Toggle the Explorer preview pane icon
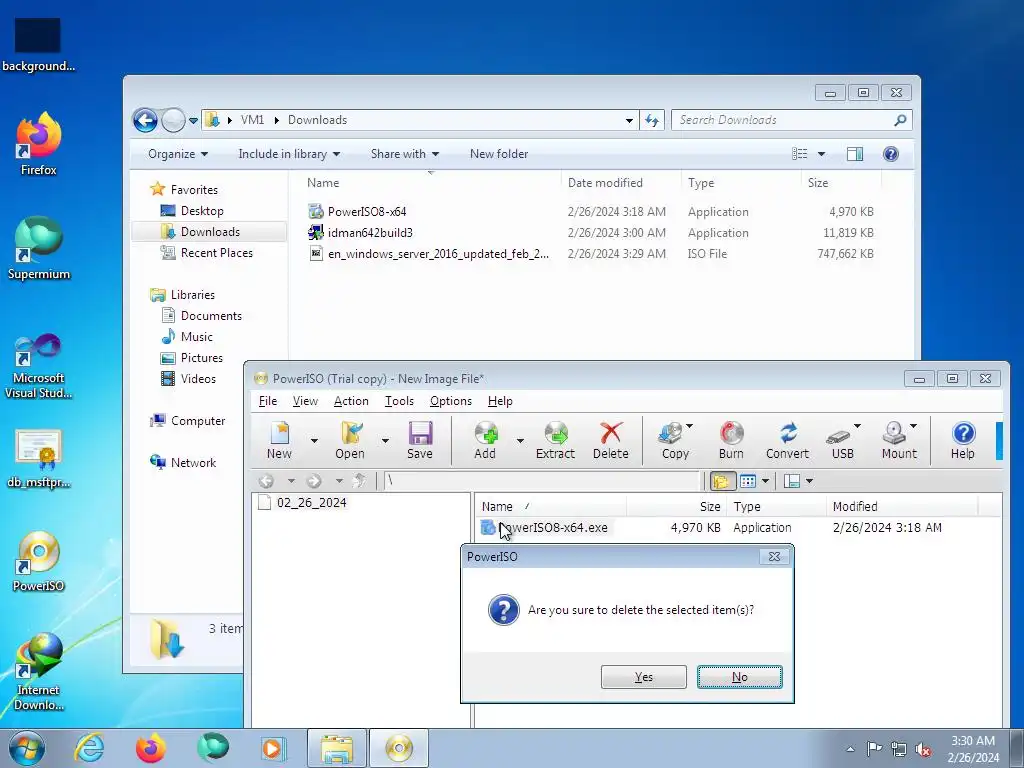 tap(855, 154)
